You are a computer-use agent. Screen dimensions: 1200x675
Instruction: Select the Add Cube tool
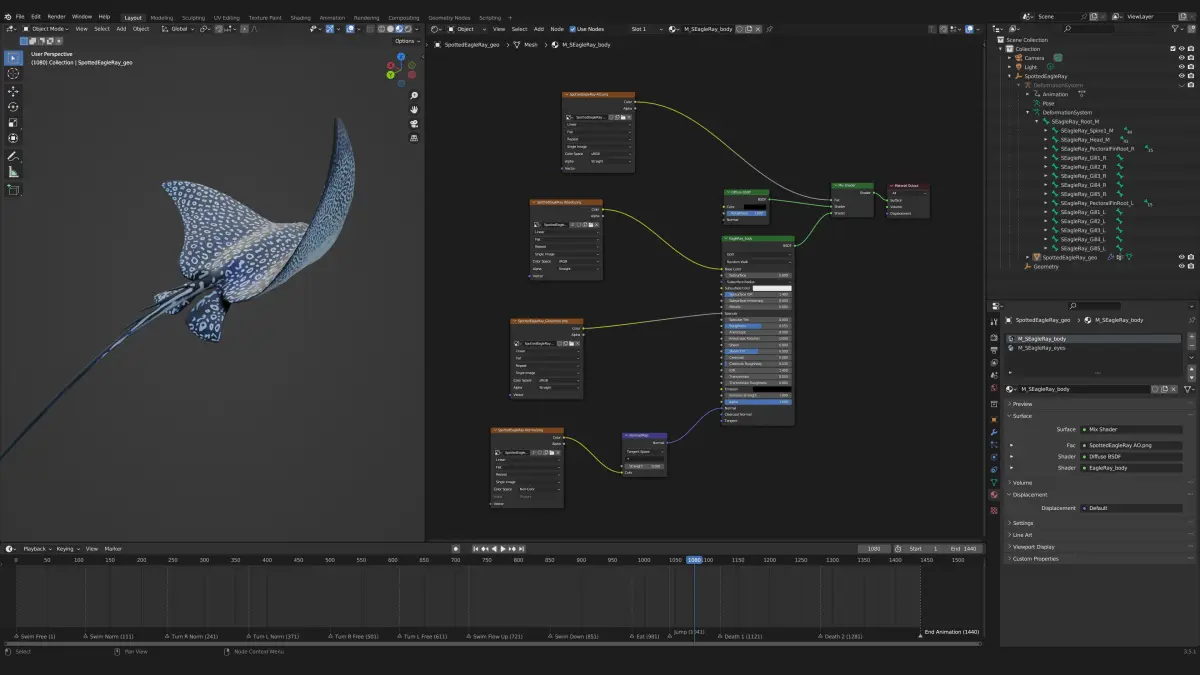tap(13, 190)
